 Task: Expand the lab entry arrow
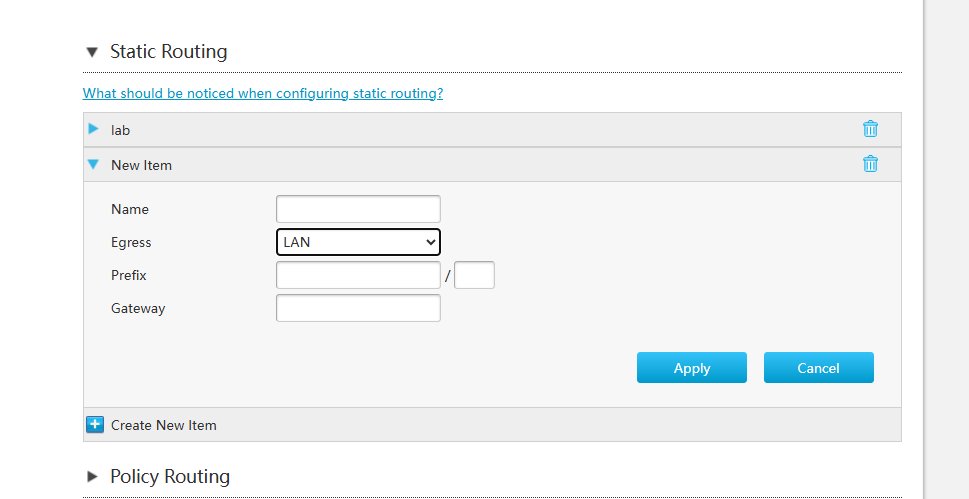tap(93, 129)
